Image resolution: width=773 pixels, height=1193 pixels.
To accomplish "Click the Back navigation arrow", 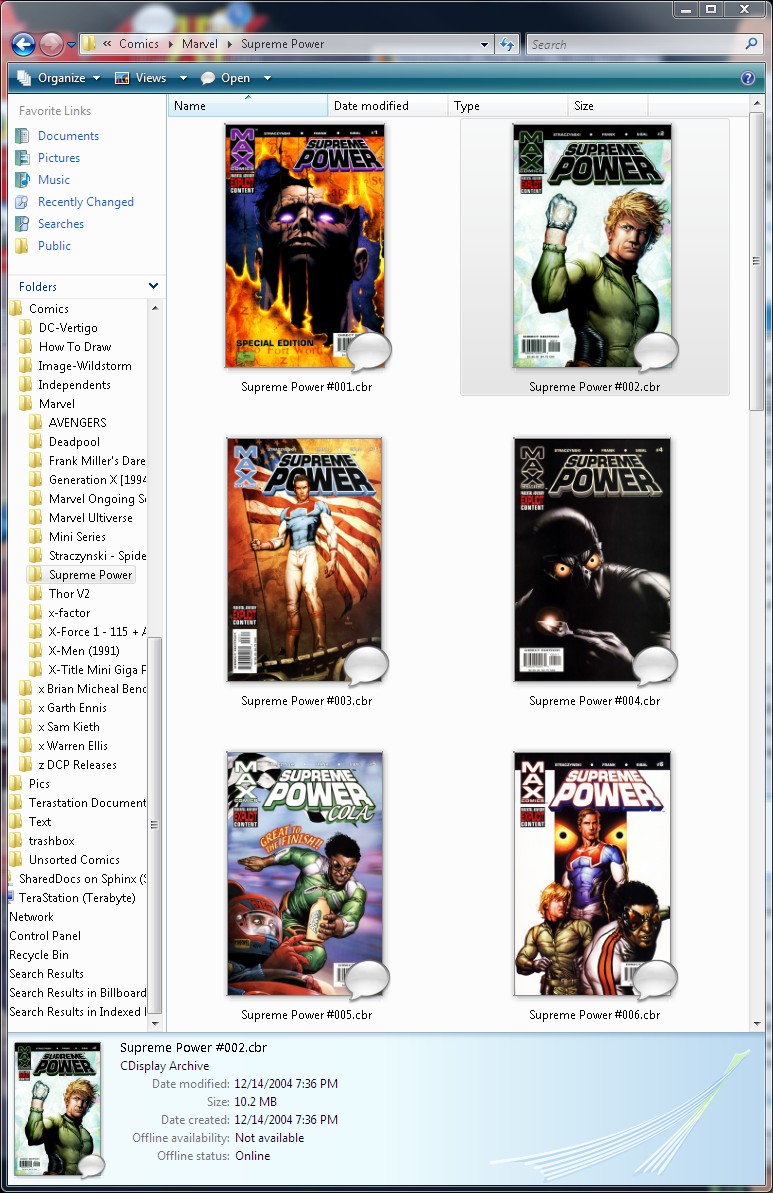I will click(24, 44).
